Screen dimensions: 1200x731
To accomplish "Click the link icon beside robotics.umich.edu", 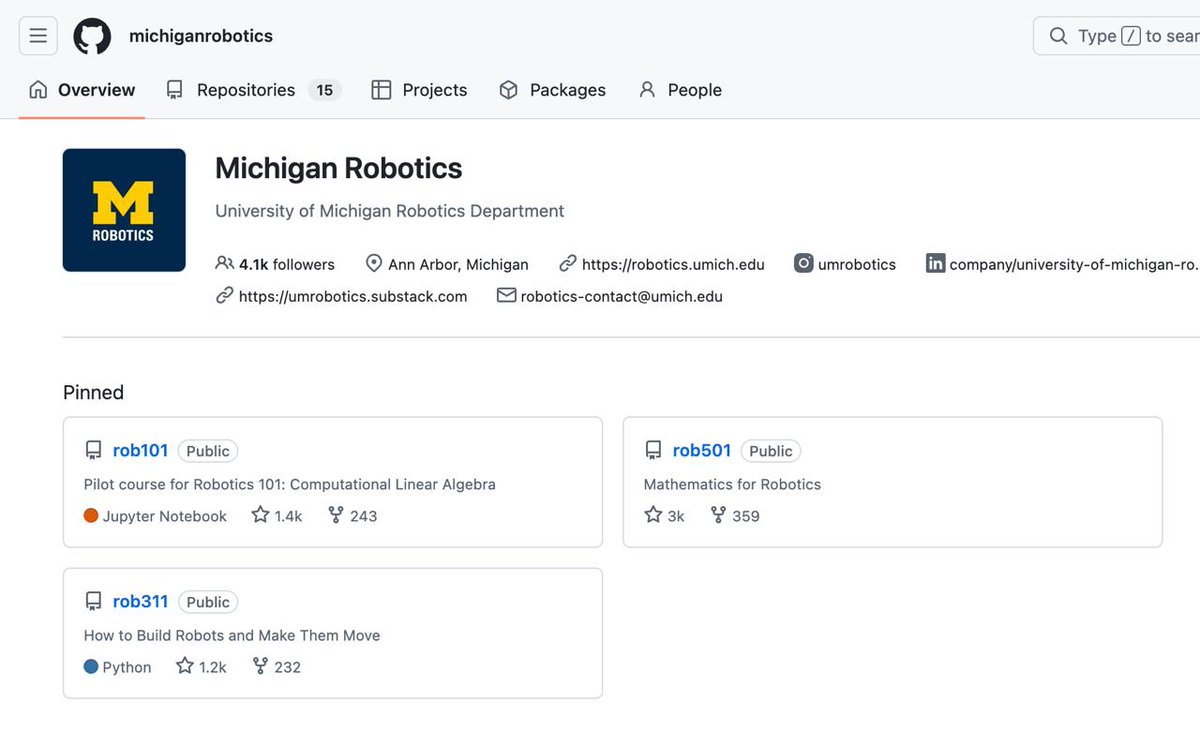I will pos(568,264).
